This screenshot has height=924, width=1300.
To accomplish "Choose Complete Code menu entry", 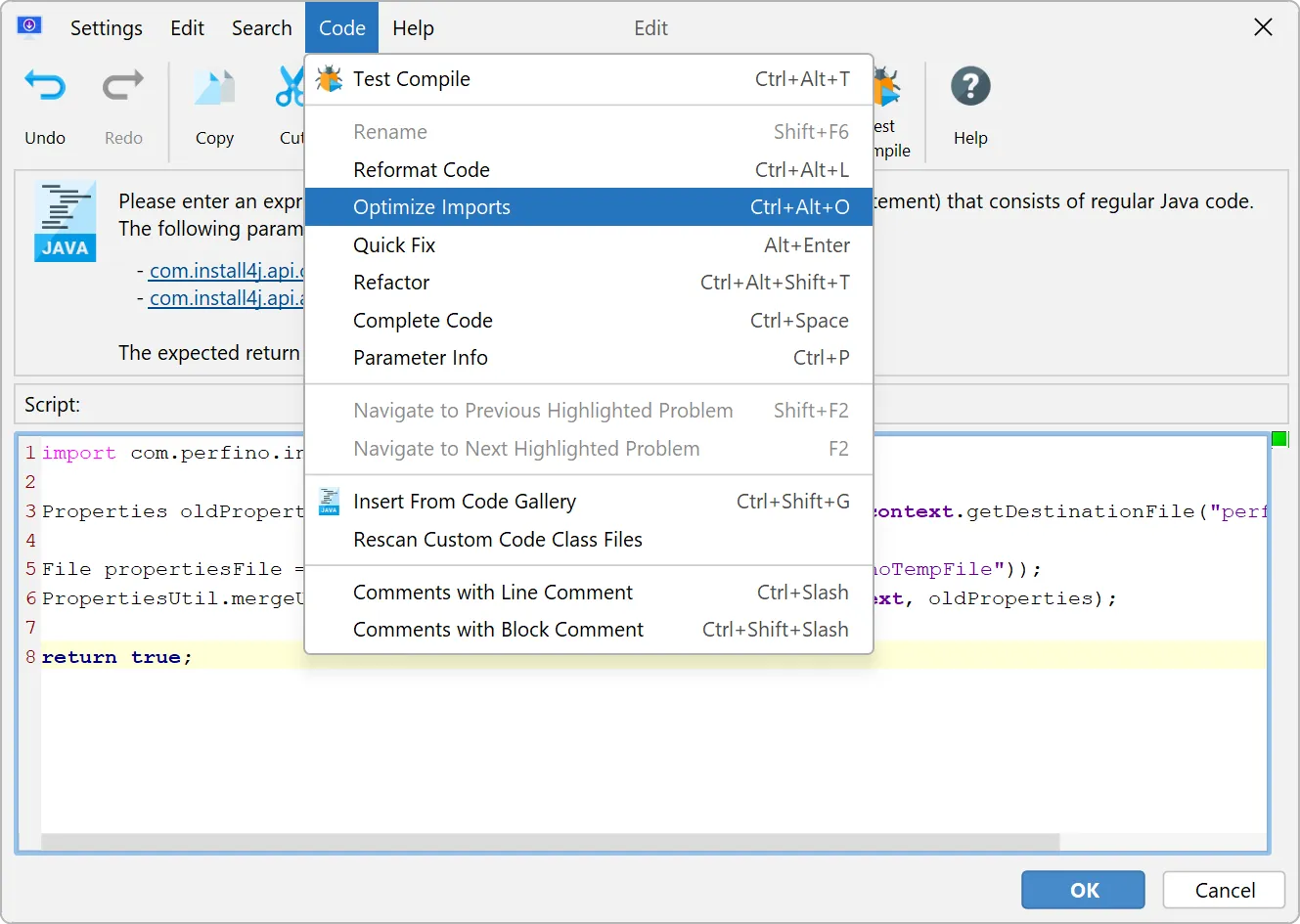I will pyautogui.click(x=589, y=321).
